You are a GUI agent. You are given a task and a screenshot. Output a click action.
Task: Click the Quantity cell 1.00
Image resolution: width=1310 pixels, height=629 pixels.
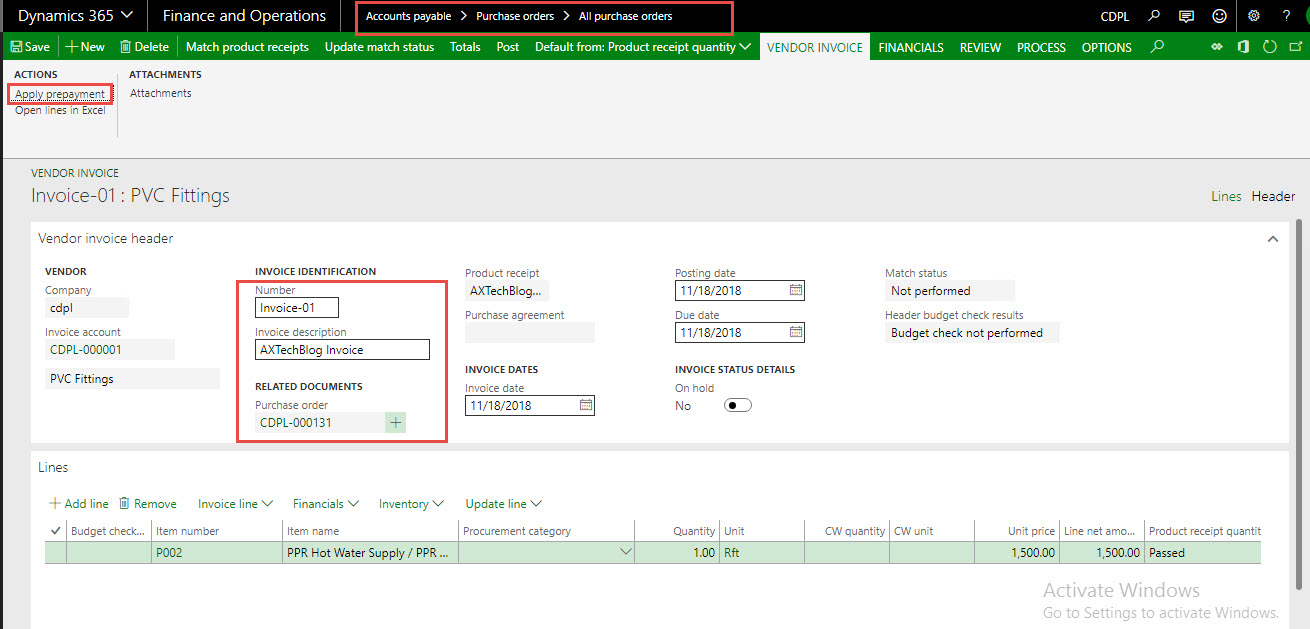click(x=677, y=552)
